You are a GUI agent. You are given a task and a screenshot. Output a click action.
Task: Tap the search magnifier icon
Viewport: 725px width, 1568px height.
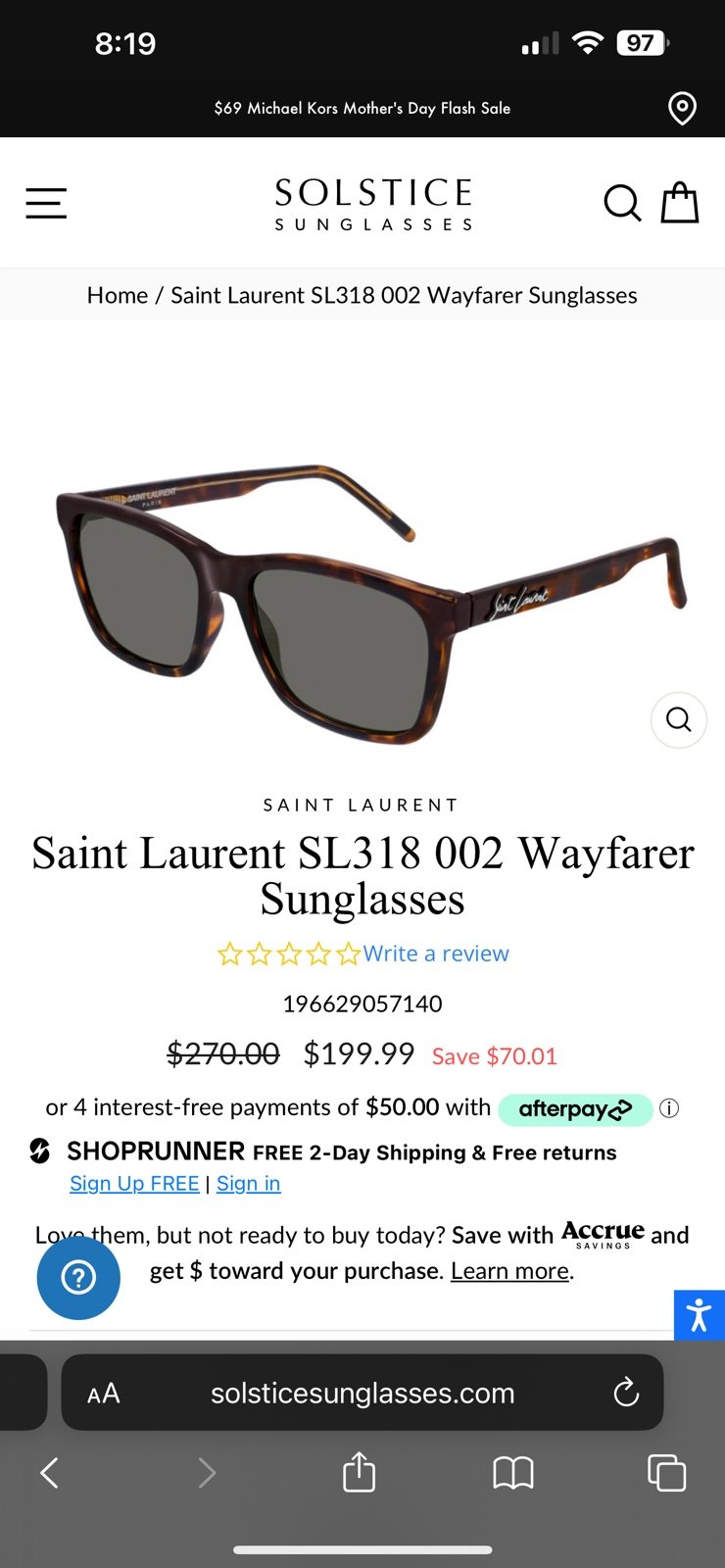(622, 204)
